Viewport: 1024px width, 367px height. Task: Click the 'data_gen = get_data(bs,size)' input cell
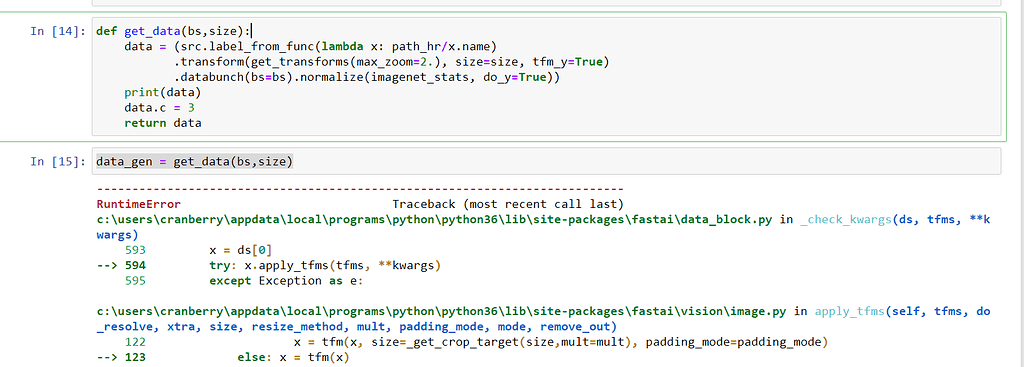[x=547, y=161]
